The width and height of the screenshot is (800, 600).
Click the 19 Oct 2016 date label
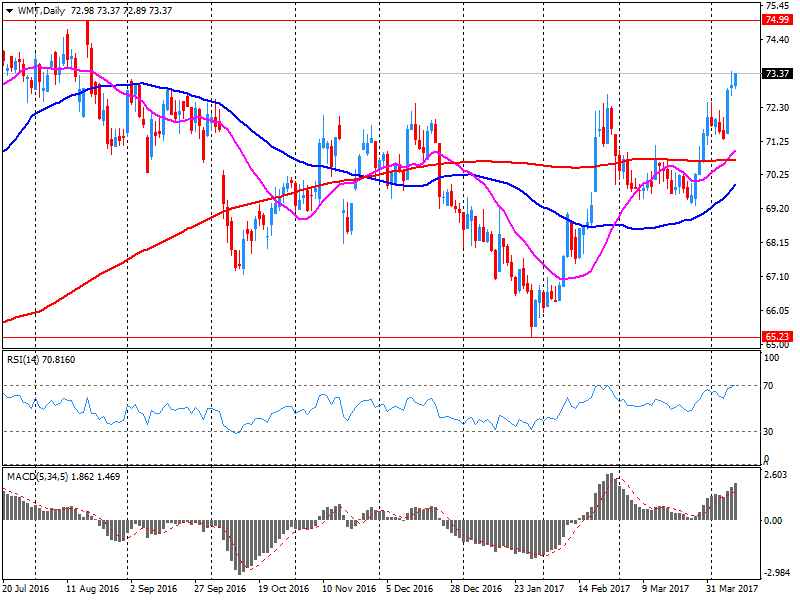283,588
